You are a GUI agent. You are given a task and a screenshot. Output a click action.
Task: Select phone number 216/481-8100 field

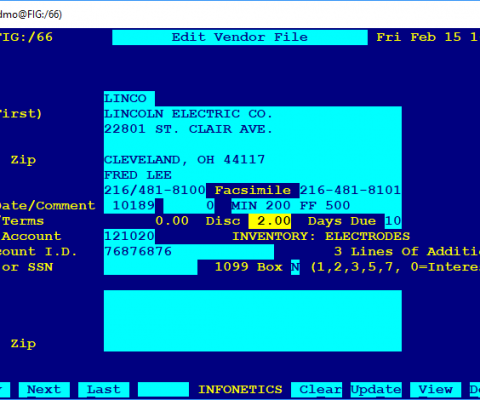pyautogui.click(x=155, y=191)
